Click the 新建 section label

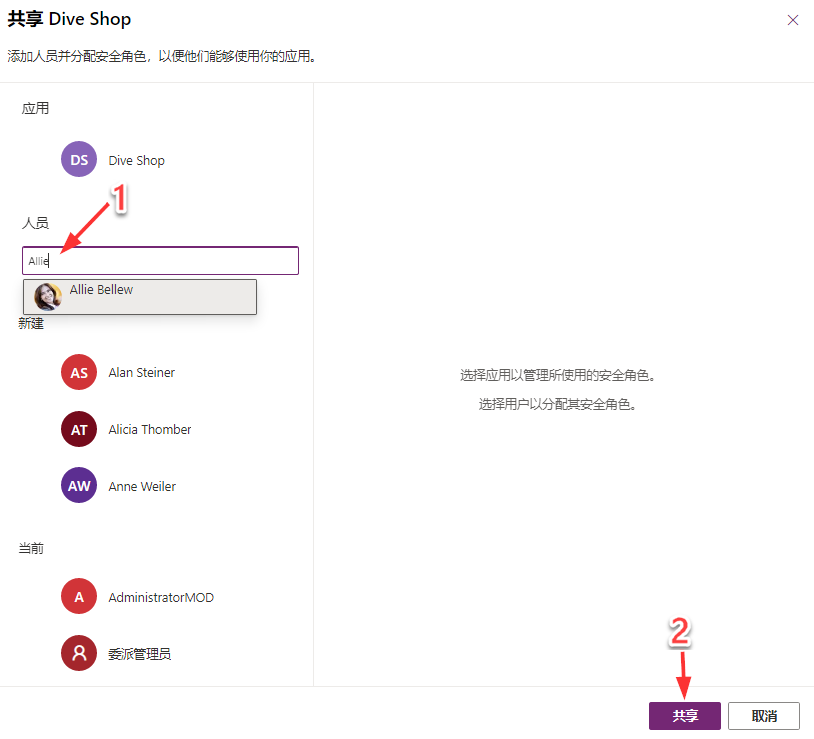pos(30,323)
